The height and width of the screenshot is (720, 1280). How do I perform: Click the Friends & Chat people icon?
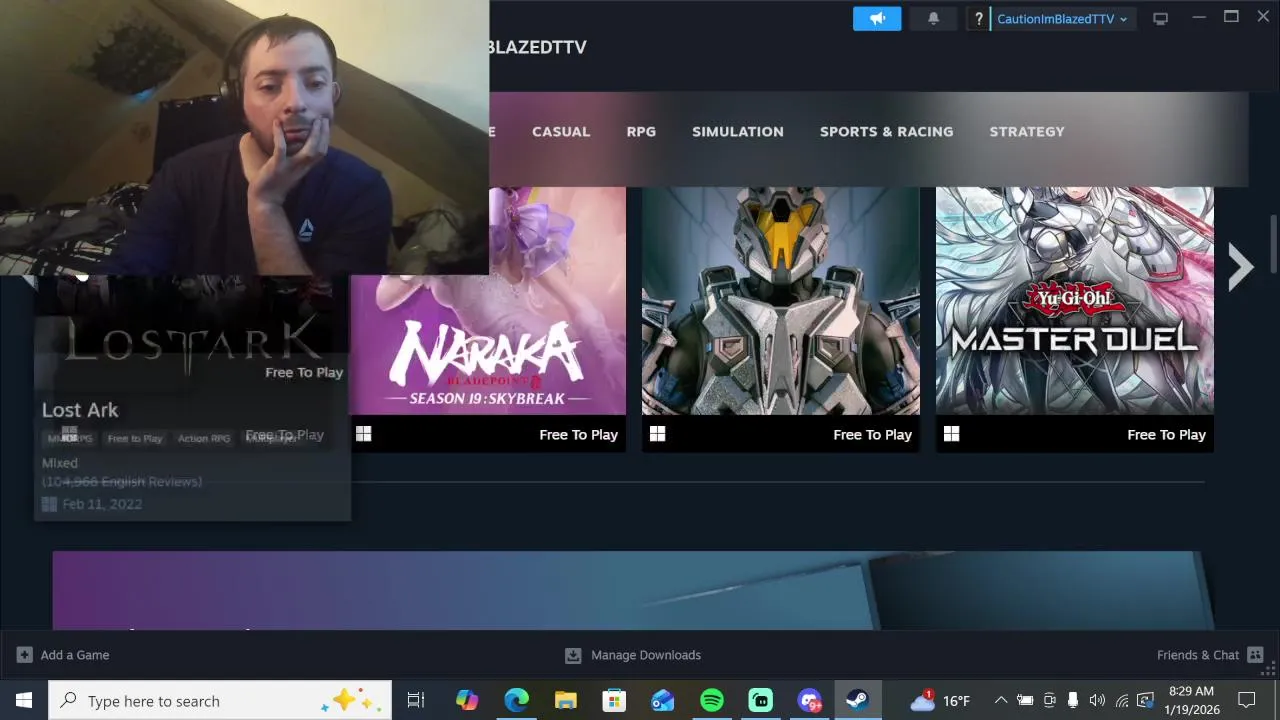pos(1255,655)
